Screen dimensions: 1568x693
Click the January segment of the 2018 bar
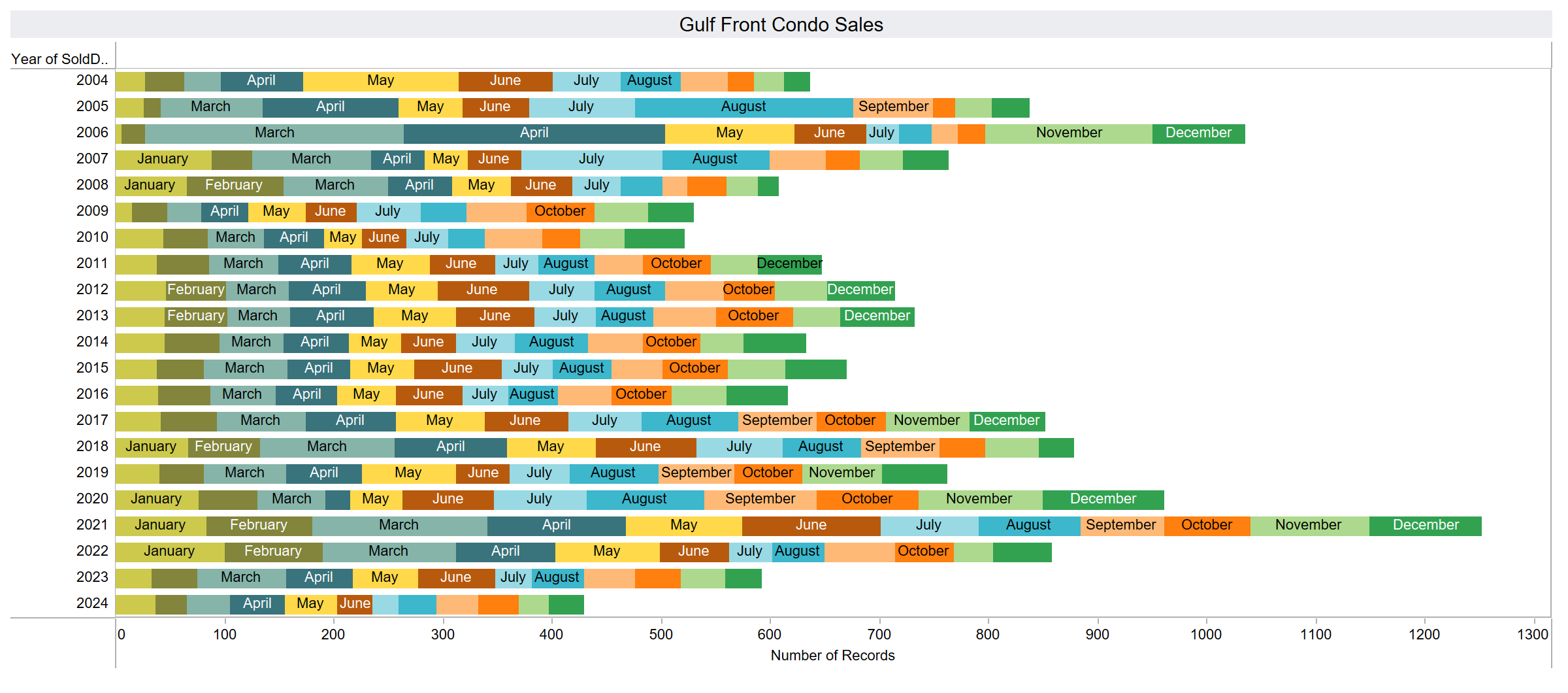pos(151,447)
